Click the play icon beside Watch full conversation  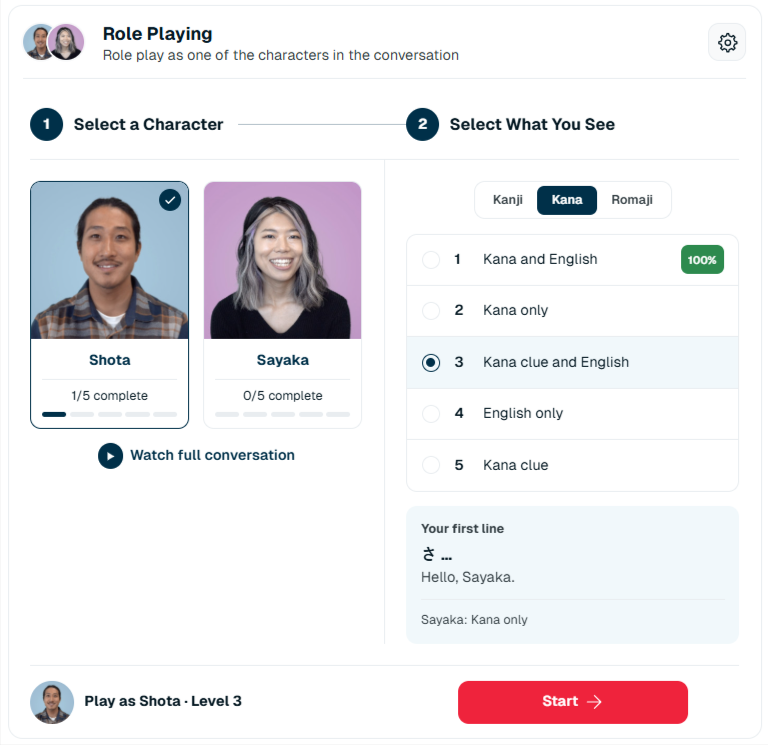(110, 456)
